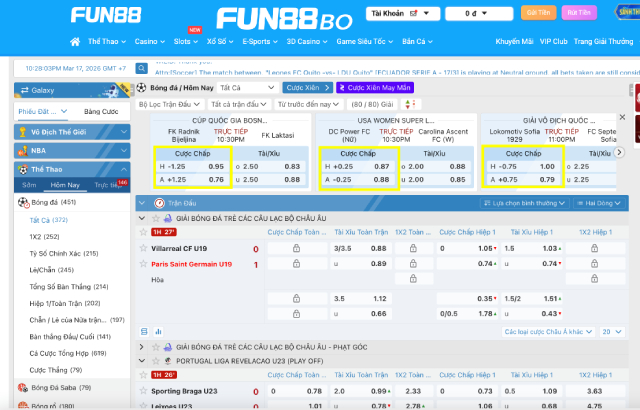Click the Rút Tiền withdraw button

[579, 13]
